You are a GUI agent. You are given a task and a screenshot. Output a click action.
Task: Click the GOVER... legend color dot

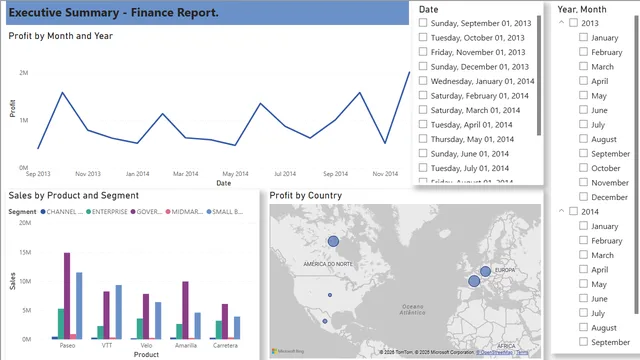(133, 211)
